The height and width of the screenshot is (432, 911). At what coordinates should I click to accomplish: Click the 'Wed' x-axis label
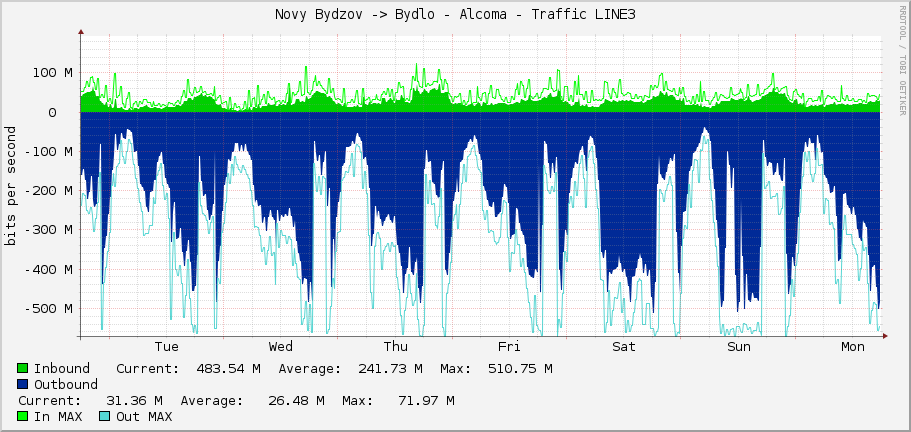(281, 347)
